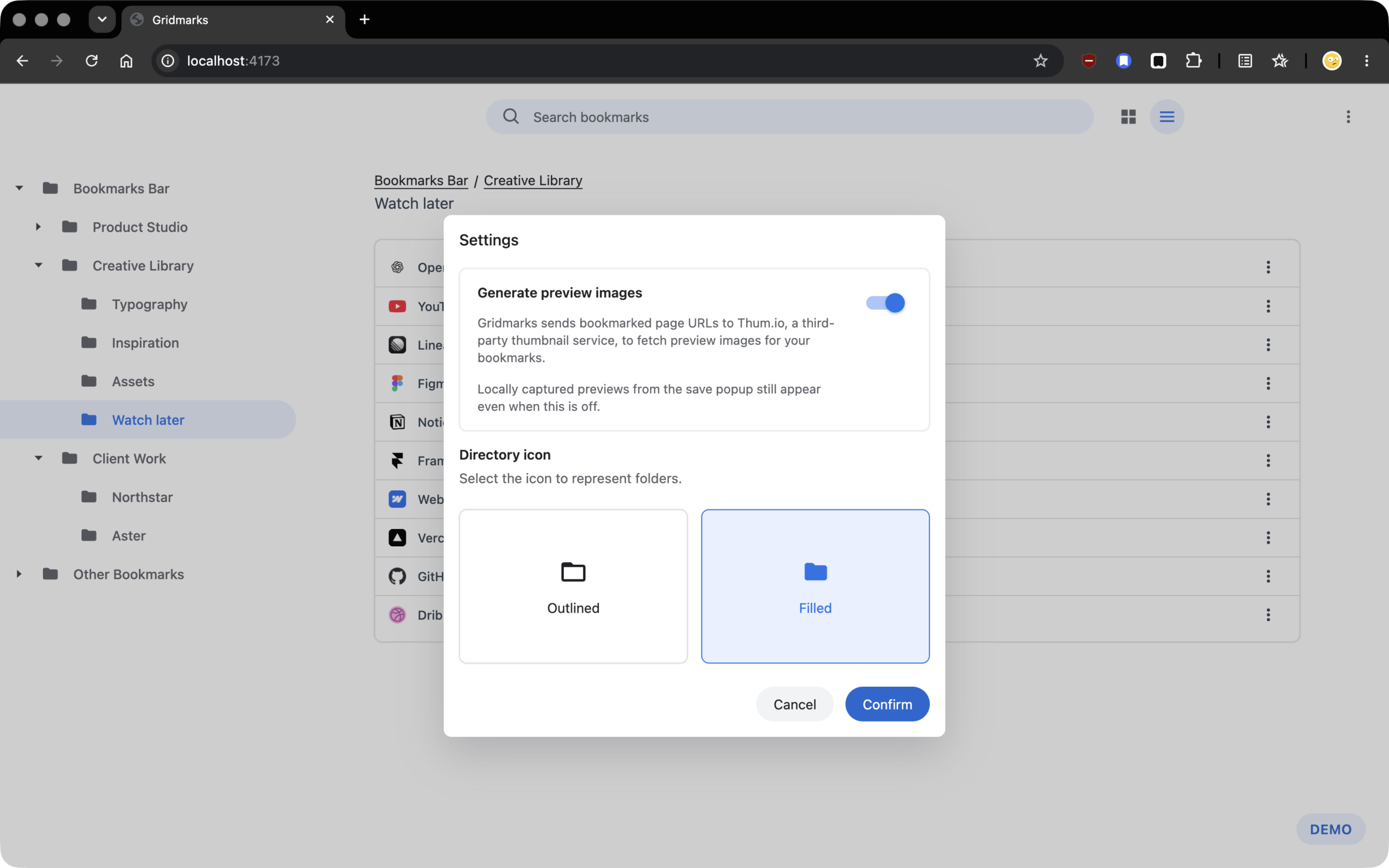Viewport: 1389px width, 868px height.
Task: Open the Typography folder in sidebar
Action: 149,304
